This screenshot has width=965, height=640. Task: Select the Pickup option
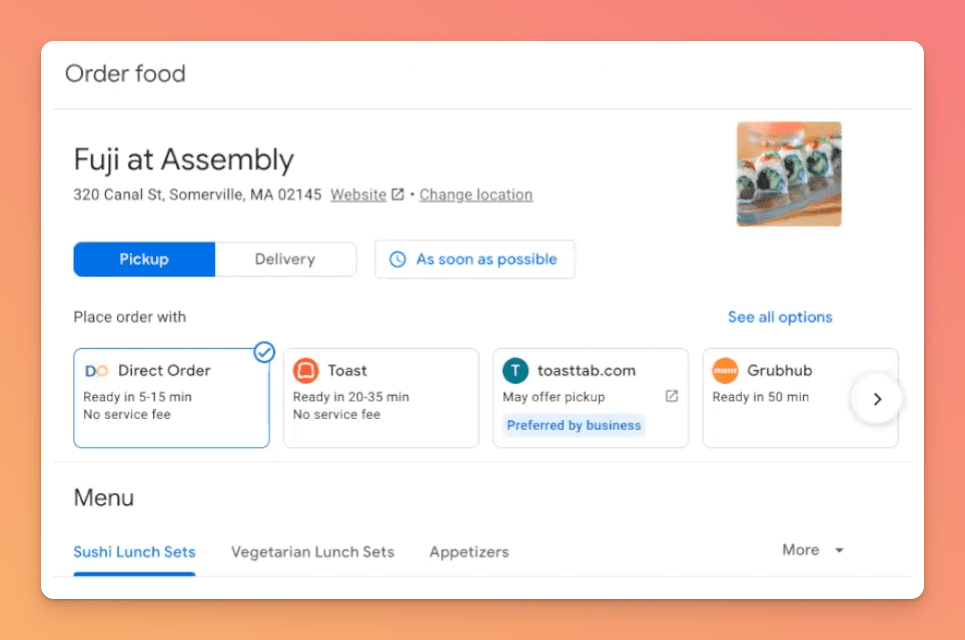[144, 259]
